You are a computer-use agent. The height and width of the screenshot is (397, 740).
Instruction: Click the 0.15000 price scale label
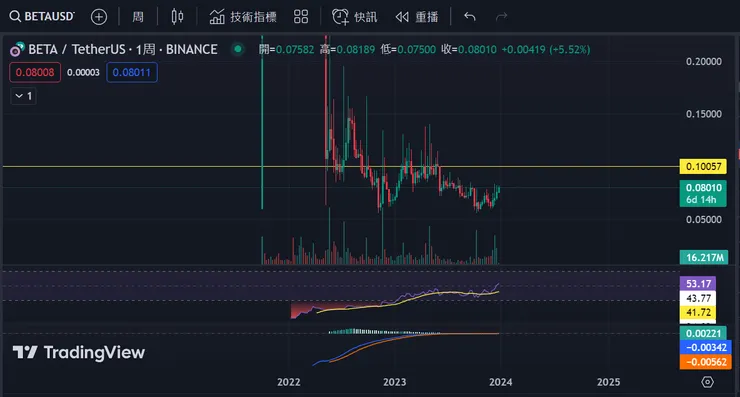click(704, 114)
